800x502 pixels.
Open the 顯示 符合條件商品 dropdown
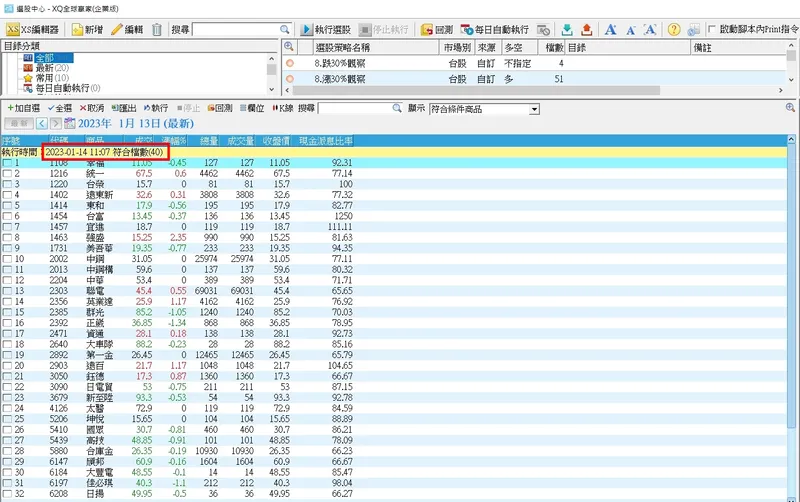(534, 108)
